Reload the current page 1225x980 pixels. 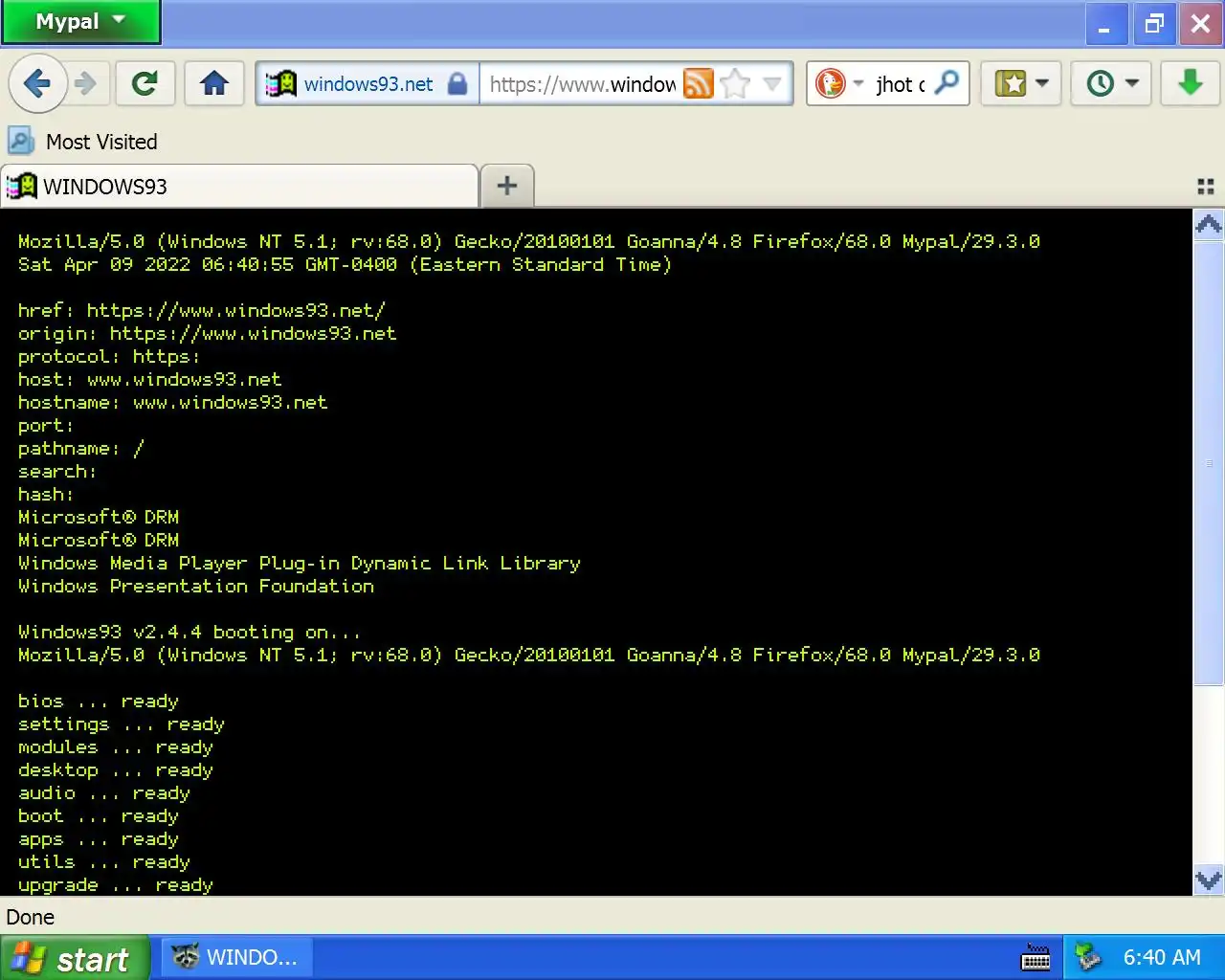point(145,84)
